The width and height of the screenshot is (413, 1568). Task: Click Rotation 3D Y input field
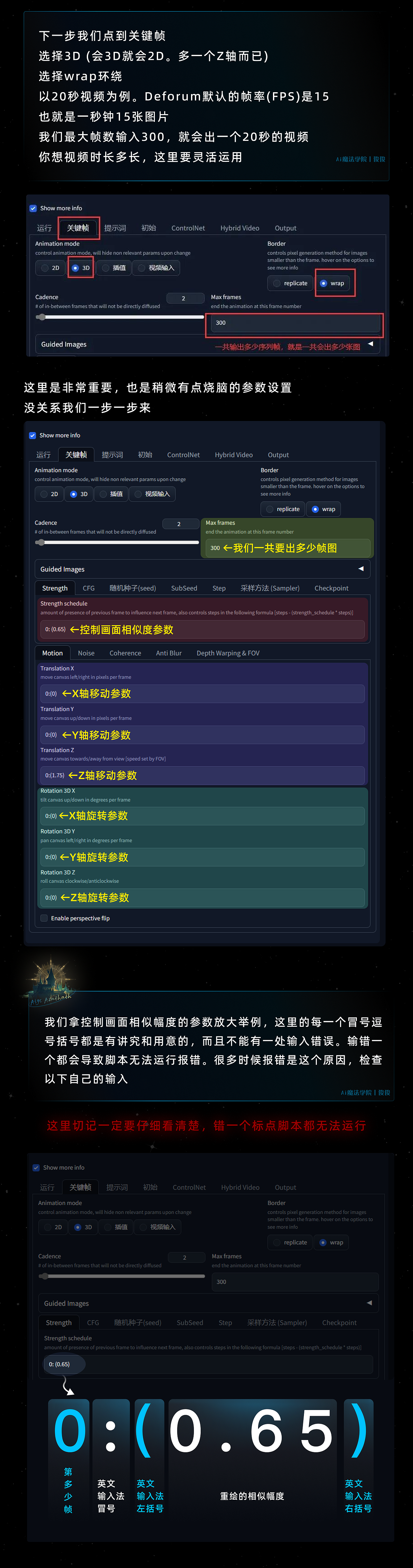pos(202,857)
